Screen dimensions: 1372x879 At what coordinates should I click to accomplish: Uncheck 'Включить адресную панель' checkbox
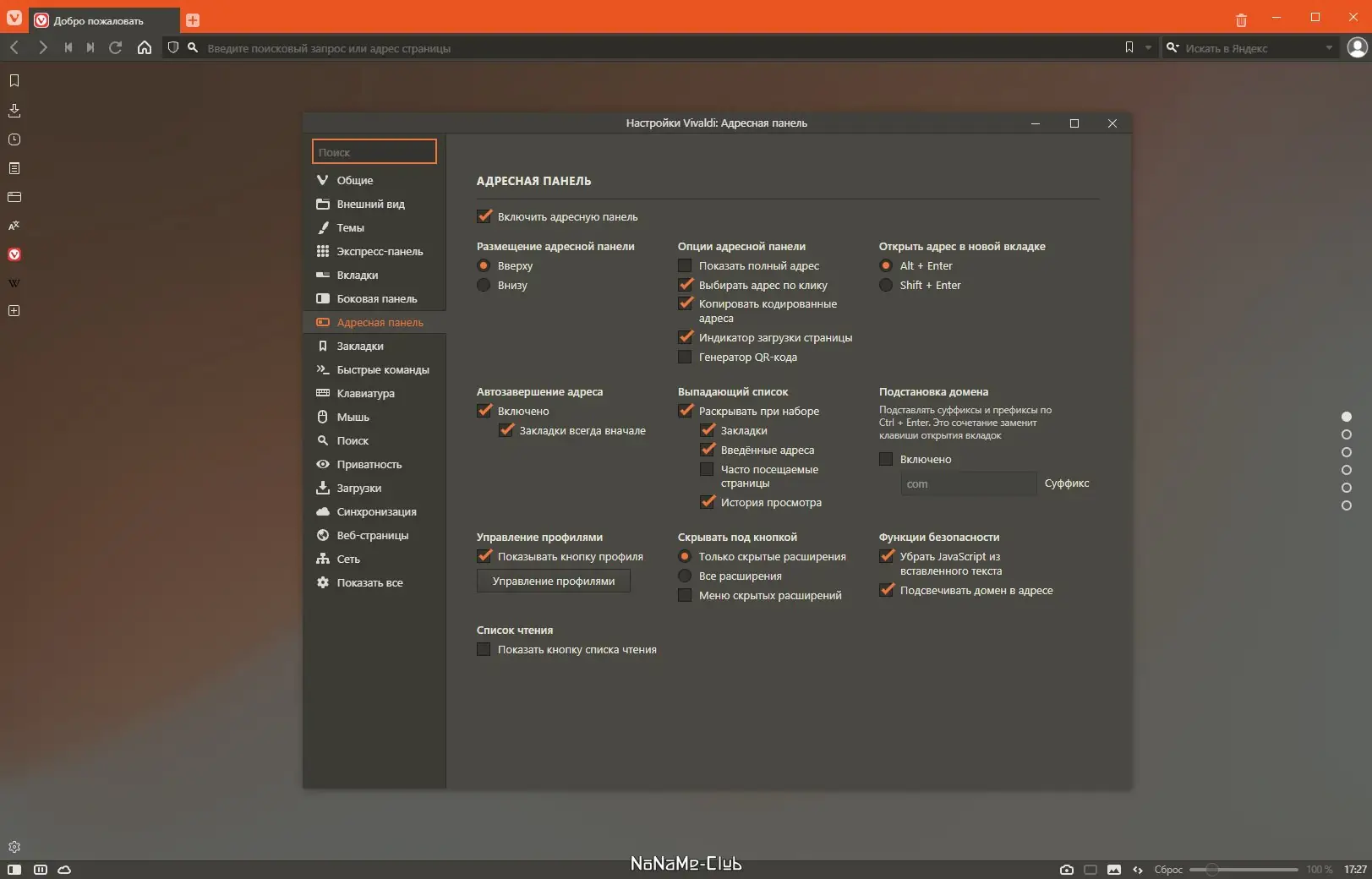[x=484, y=216]
